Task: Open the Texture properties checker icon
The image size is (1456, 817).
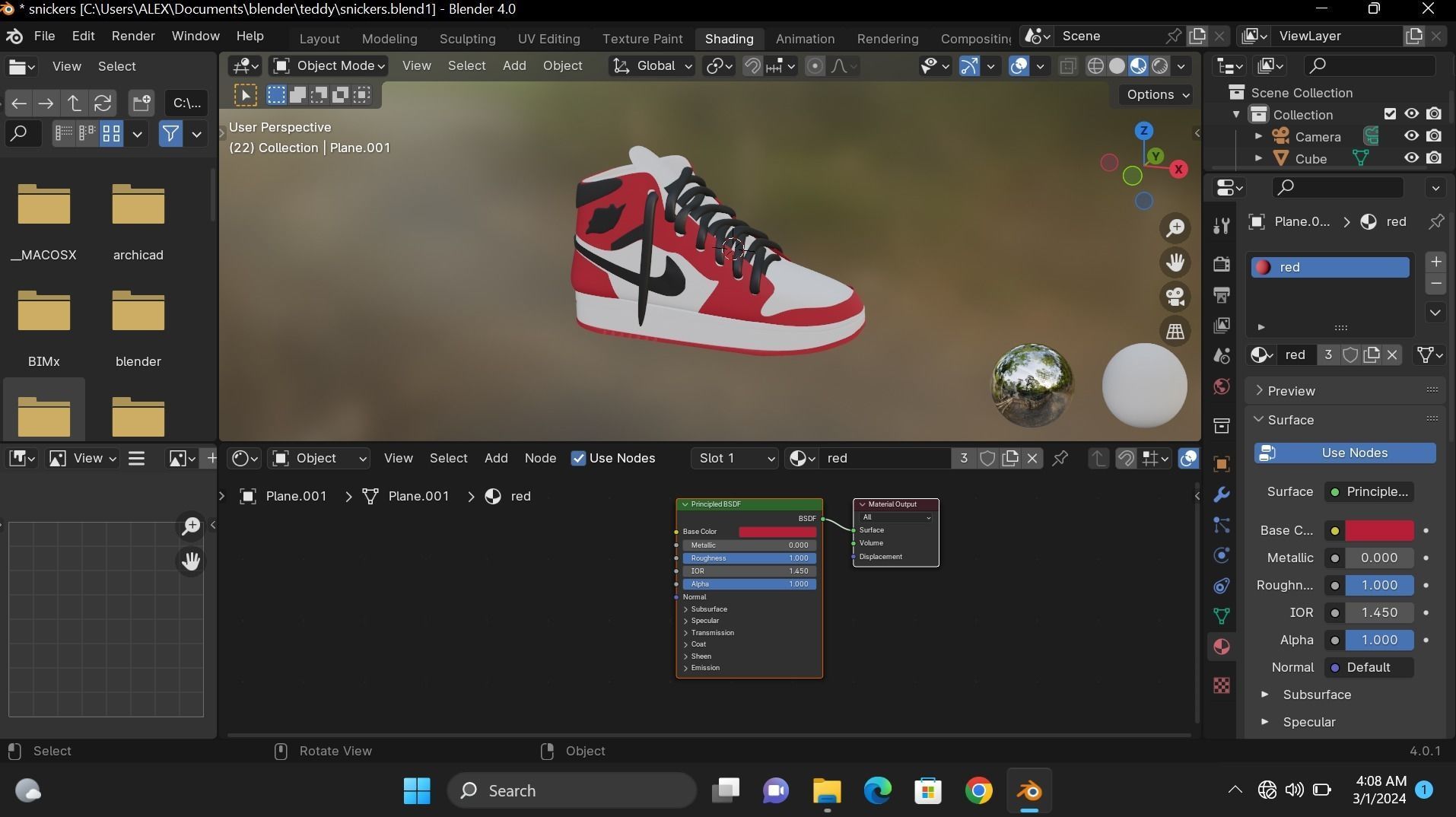Action: pyautogui.click(x=1222, y=685)
